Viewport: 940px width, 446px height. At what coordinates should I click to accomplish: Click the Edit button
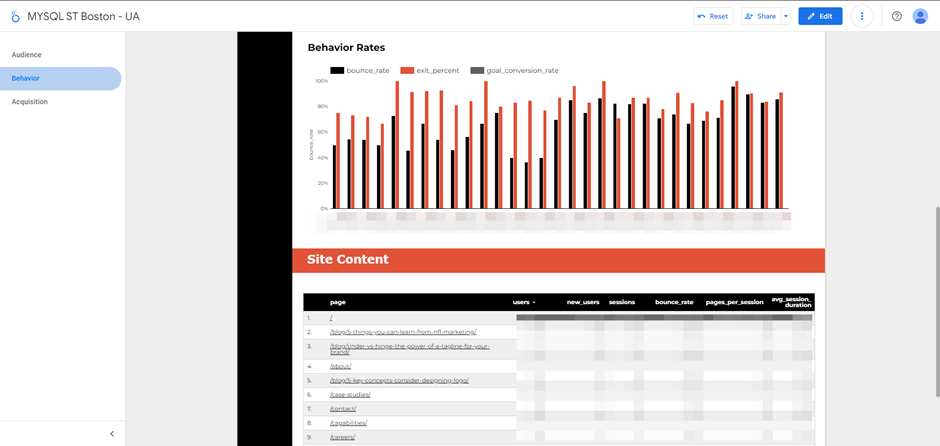[820, 16]
